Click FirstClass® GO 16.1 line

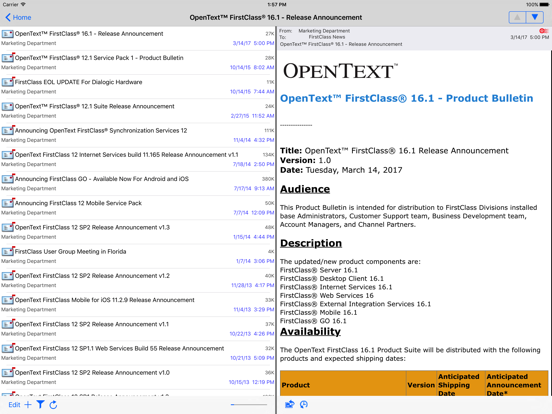[313, 321]
